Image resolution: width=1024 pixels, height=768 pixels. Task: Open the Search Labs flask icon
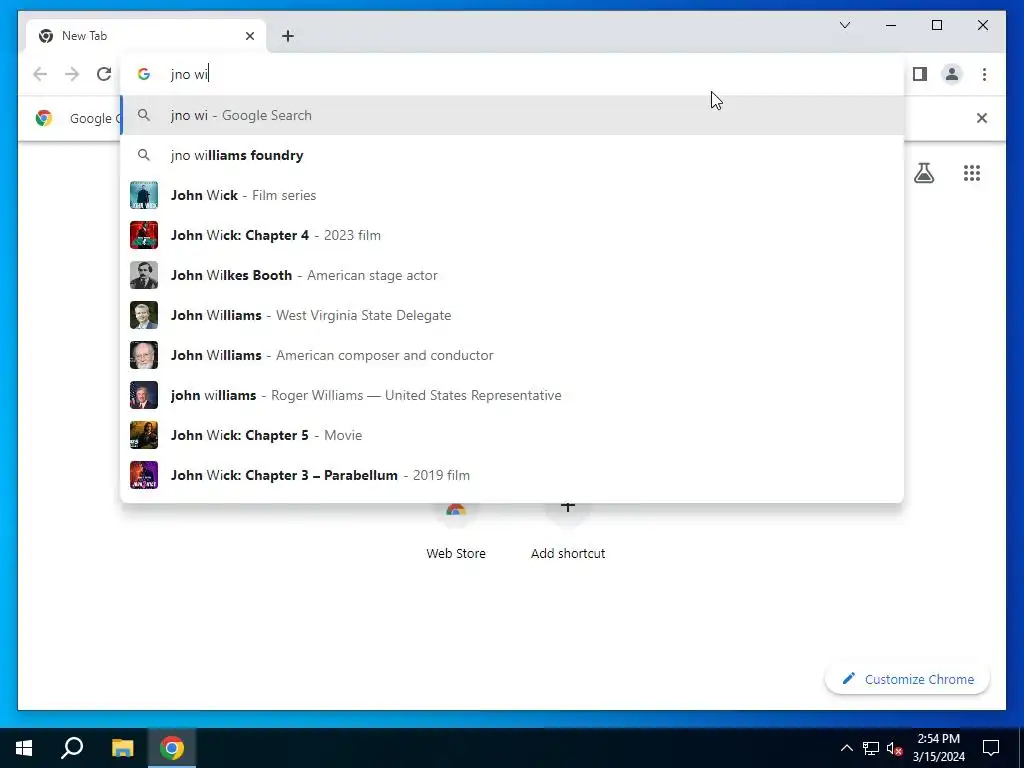pos(923,173)
